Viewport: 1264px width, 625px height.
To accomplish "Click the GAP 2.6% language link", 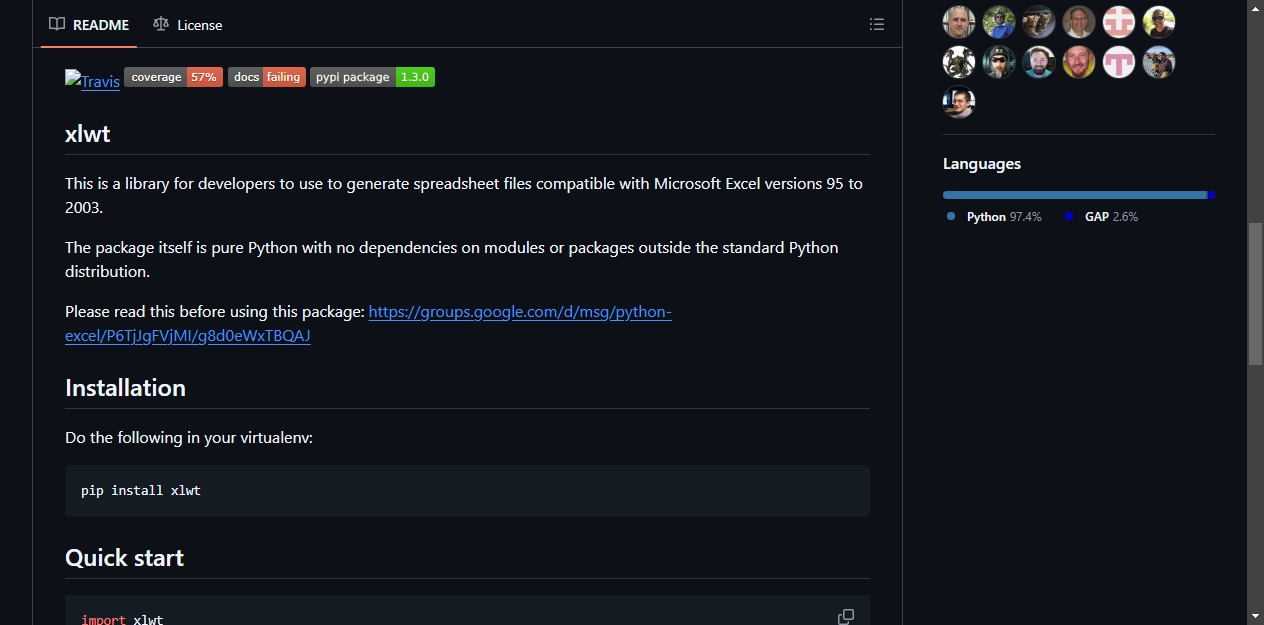I will [1101, 216].
